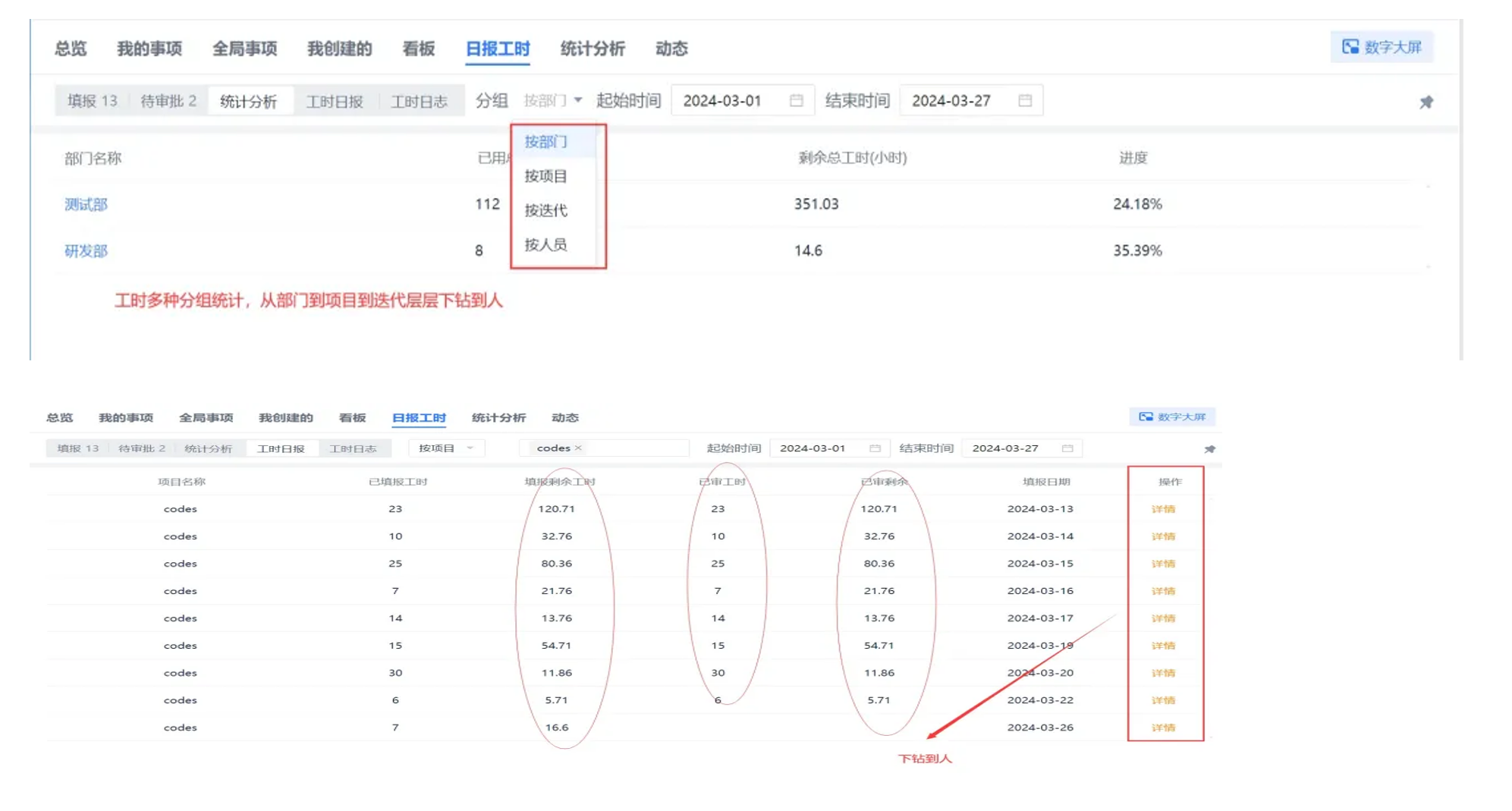Viewport: 1512px width, 811px height.
Task: Click the 剩余总工时(小时) column header
Action: tap(852, 158)
